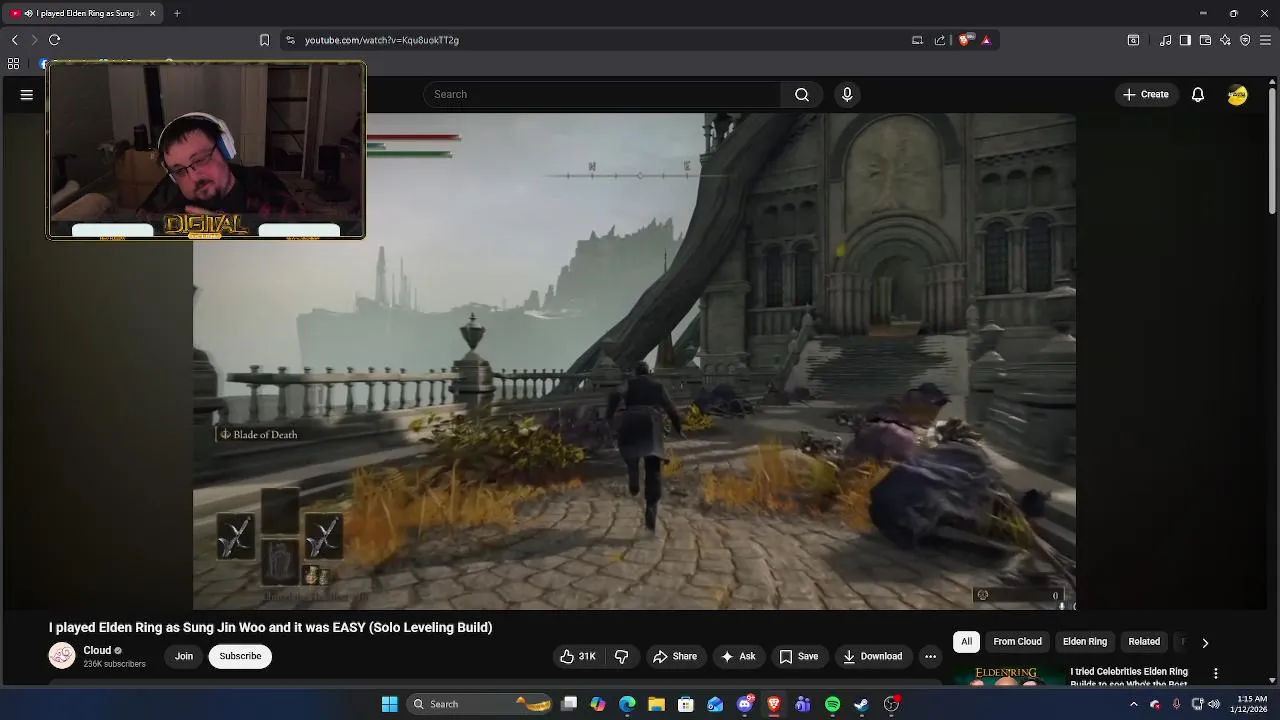This screenshot has height=720, width=1280.
Task: Start voice search with the microphone icon
Action: tap(847, 94)
